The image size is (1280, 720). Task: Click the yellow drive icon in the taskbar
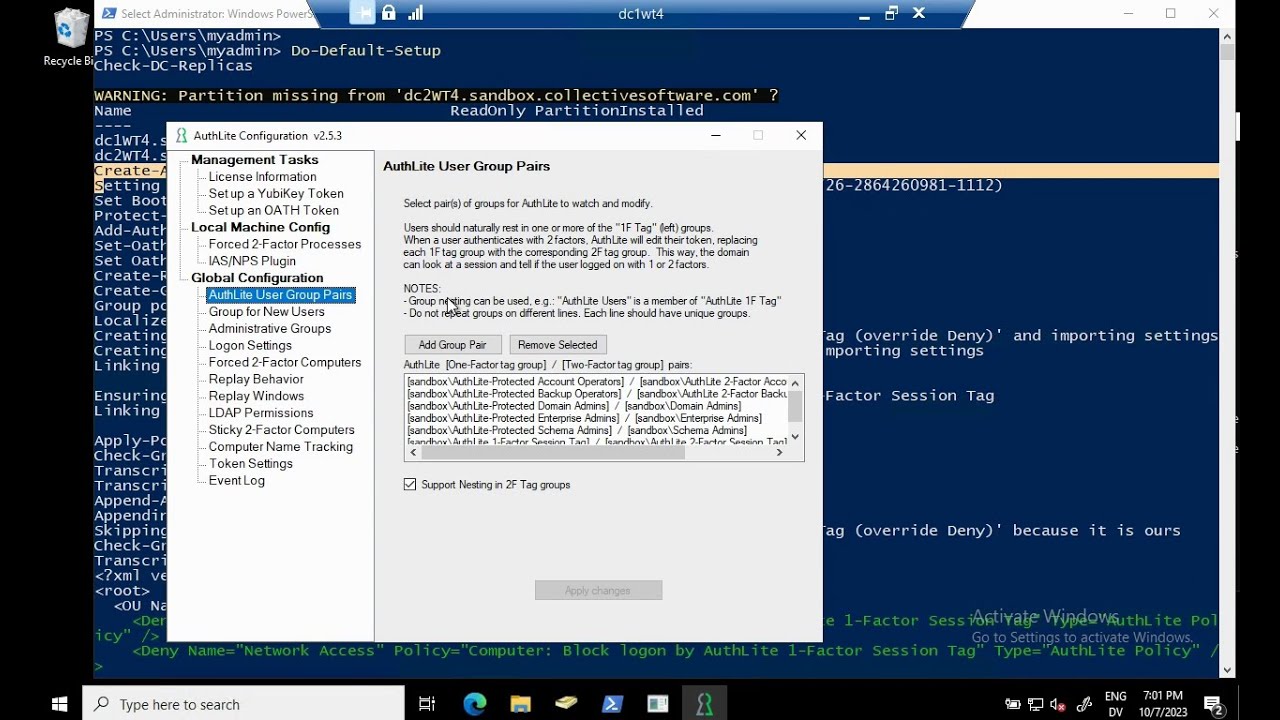[x=566, y=704]
